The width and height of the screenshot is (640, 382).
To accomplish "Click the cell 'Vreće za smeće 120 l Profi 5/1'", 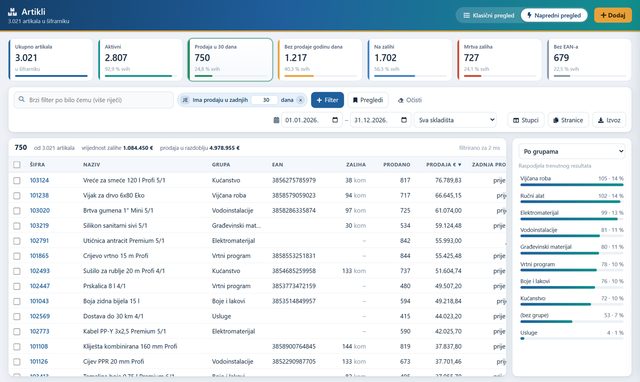I will [124, 180].
